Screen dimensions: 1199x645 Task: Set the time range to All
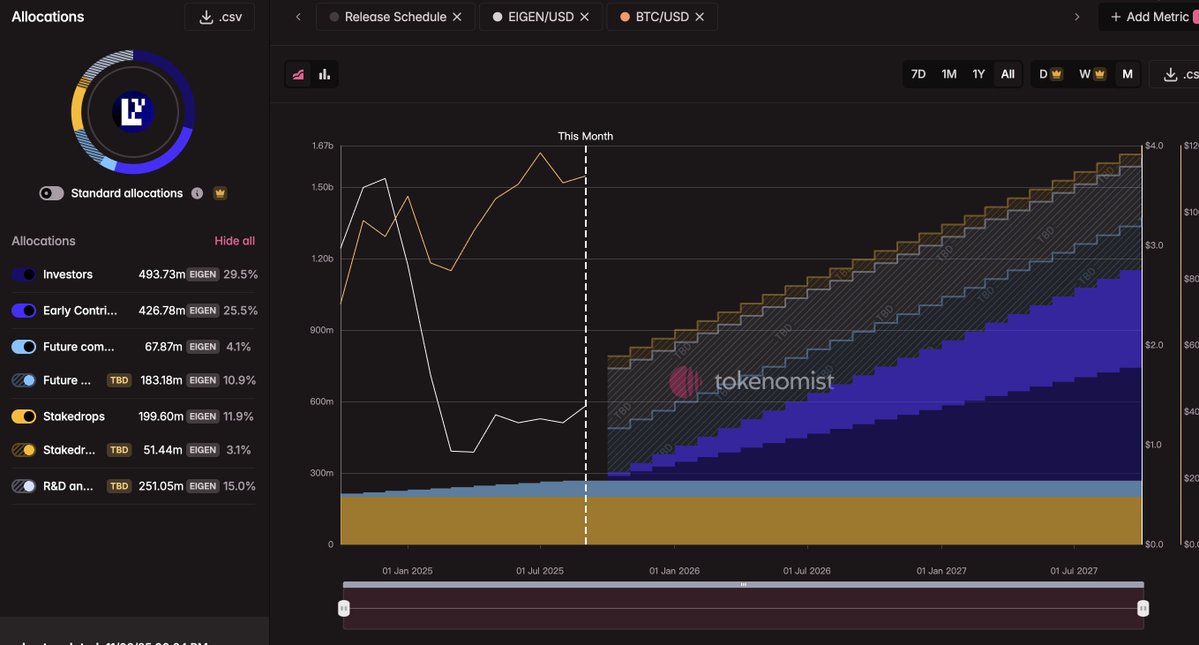(x=1008, y=74)
